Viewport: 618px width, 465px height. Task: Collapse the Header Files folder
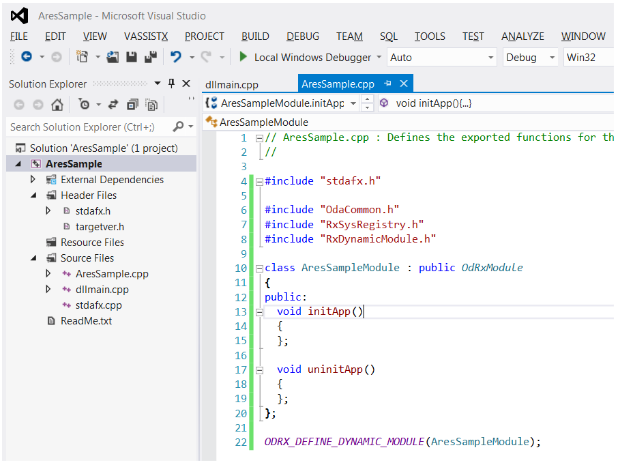point(34,195)
